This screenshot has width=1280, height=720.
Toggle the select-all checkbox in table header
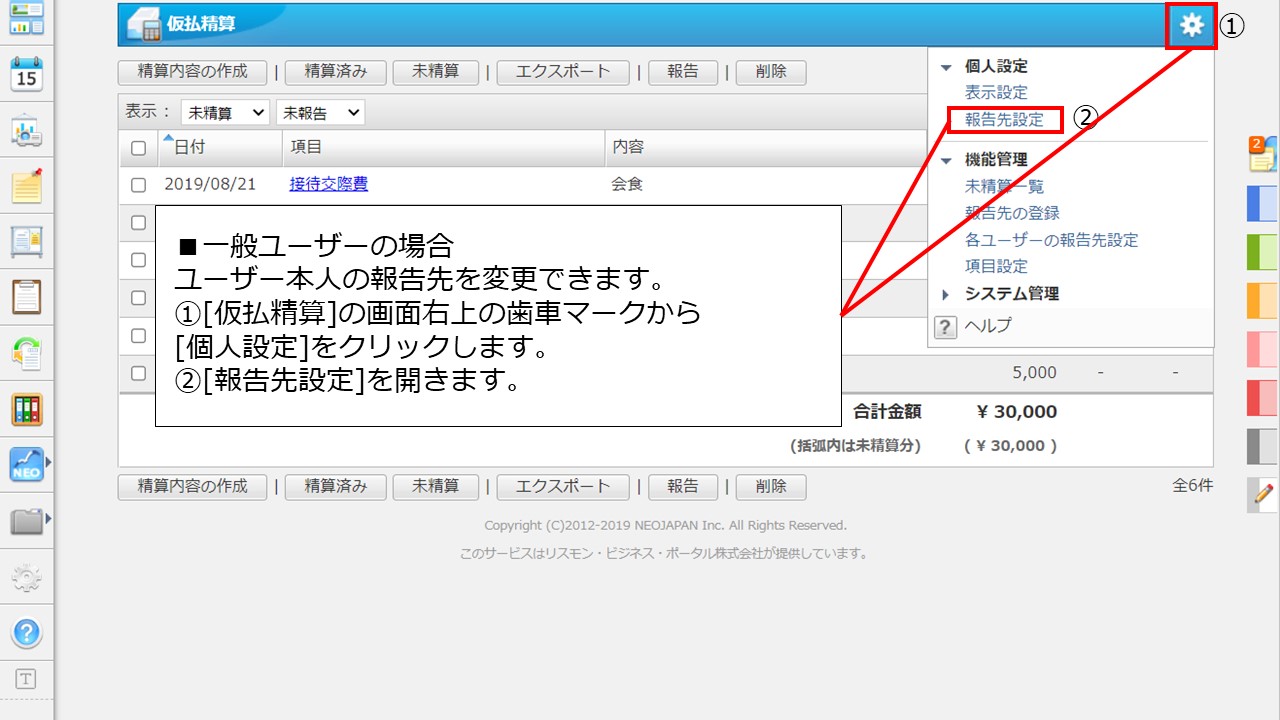[x=138, y=148]
